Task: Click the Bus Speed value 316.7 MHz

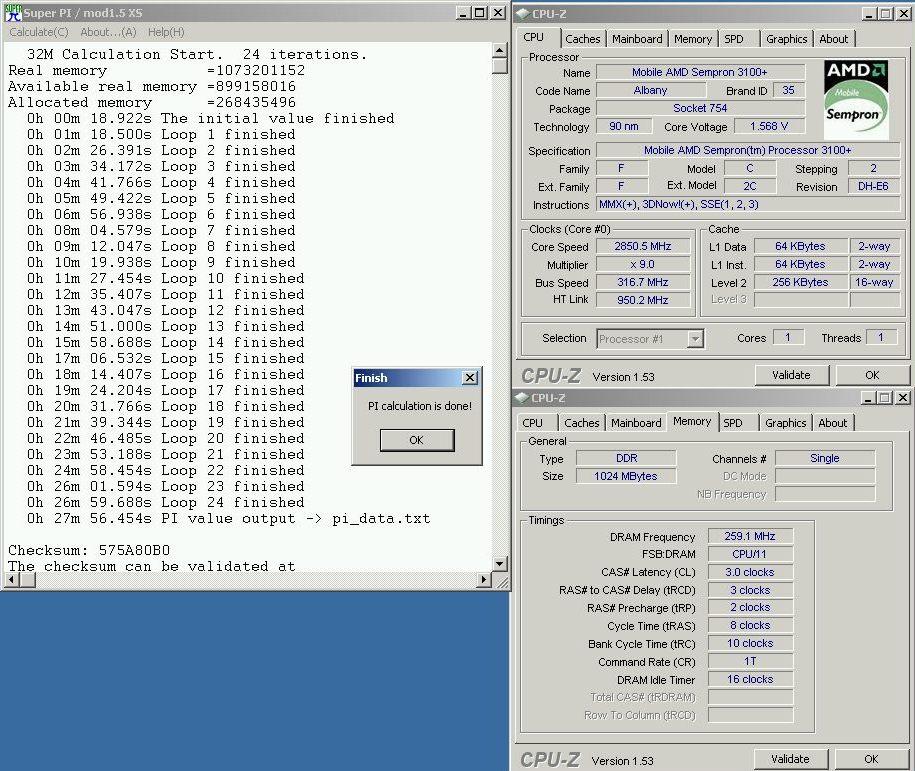Action: pyautogui.click(x=642, y=282)
